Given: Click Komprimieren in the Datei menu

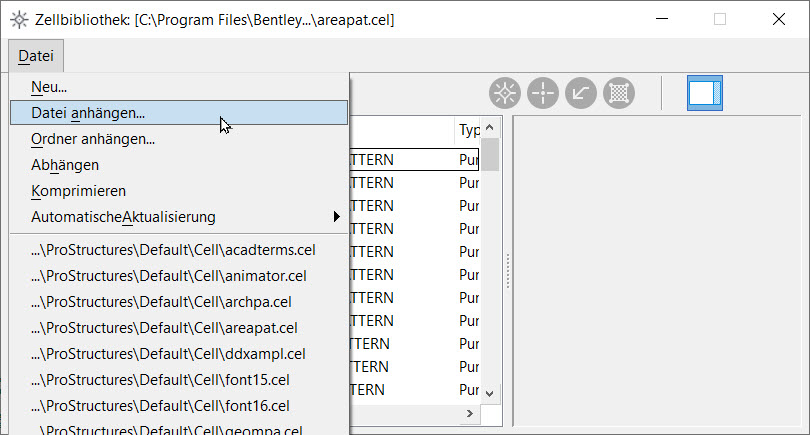Looking at the screenshot, I should pyautogui.click(x=78, y=191).
